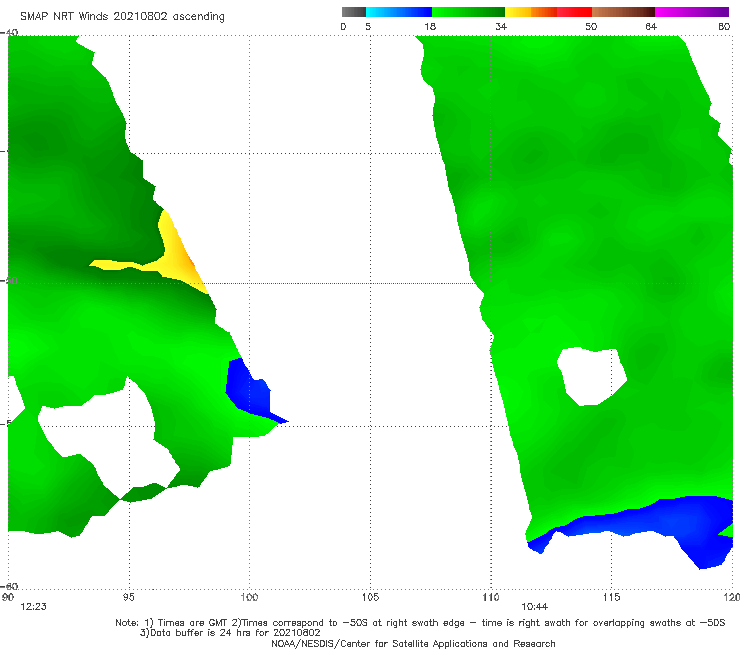Click the longitude axis label '95'
This screenshot has height=650, width=740.
(x=128, y=597)
